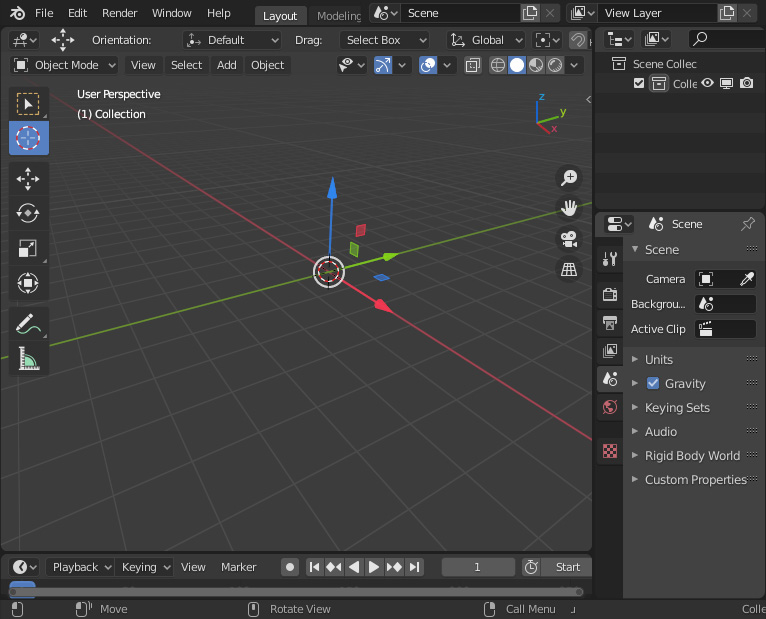Toggle viewport overlays button

428,65
